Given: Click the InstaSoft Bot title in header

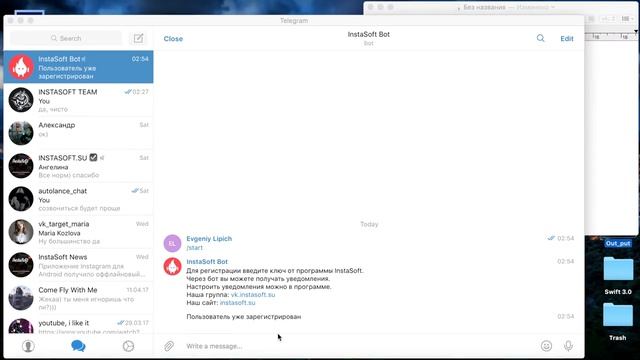Looking at the screenshot, I should coord(369,34).
